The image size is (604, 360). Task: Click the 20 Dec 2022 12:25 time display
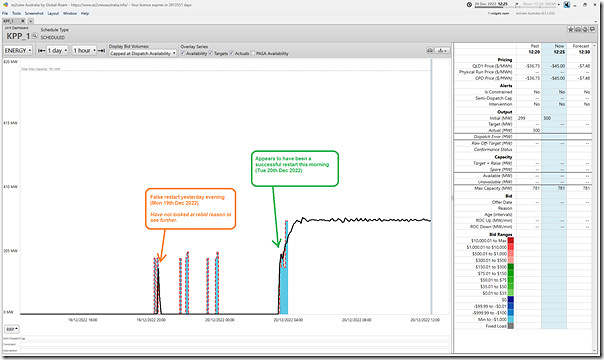pyautogui.click(x=491, y=4)
